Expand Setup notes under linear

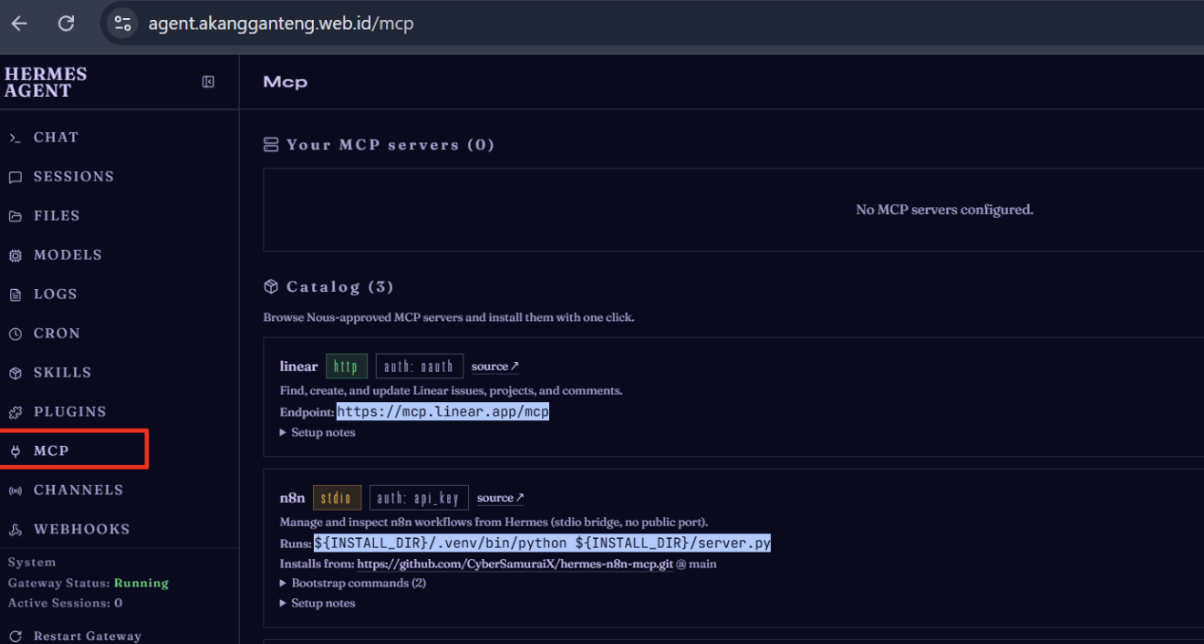click(x=318, y=433)
